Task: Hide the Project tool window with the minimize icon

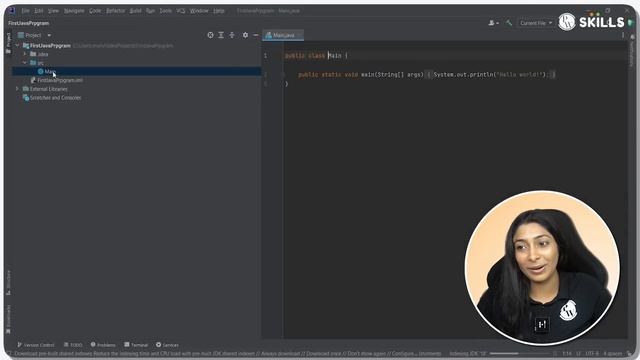Action: tap(256, 35)
